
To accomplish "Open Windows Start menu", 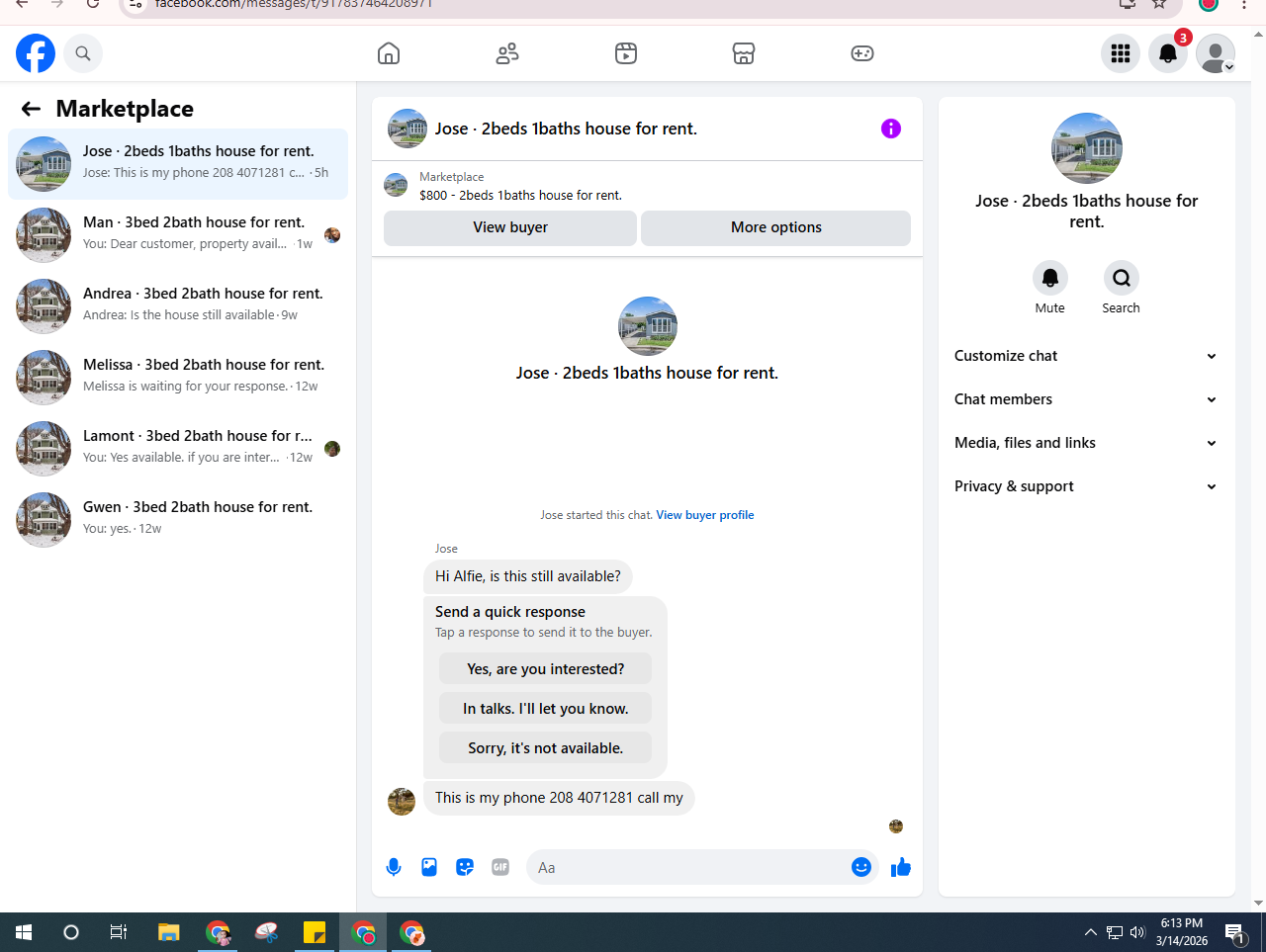I will 24,932.
